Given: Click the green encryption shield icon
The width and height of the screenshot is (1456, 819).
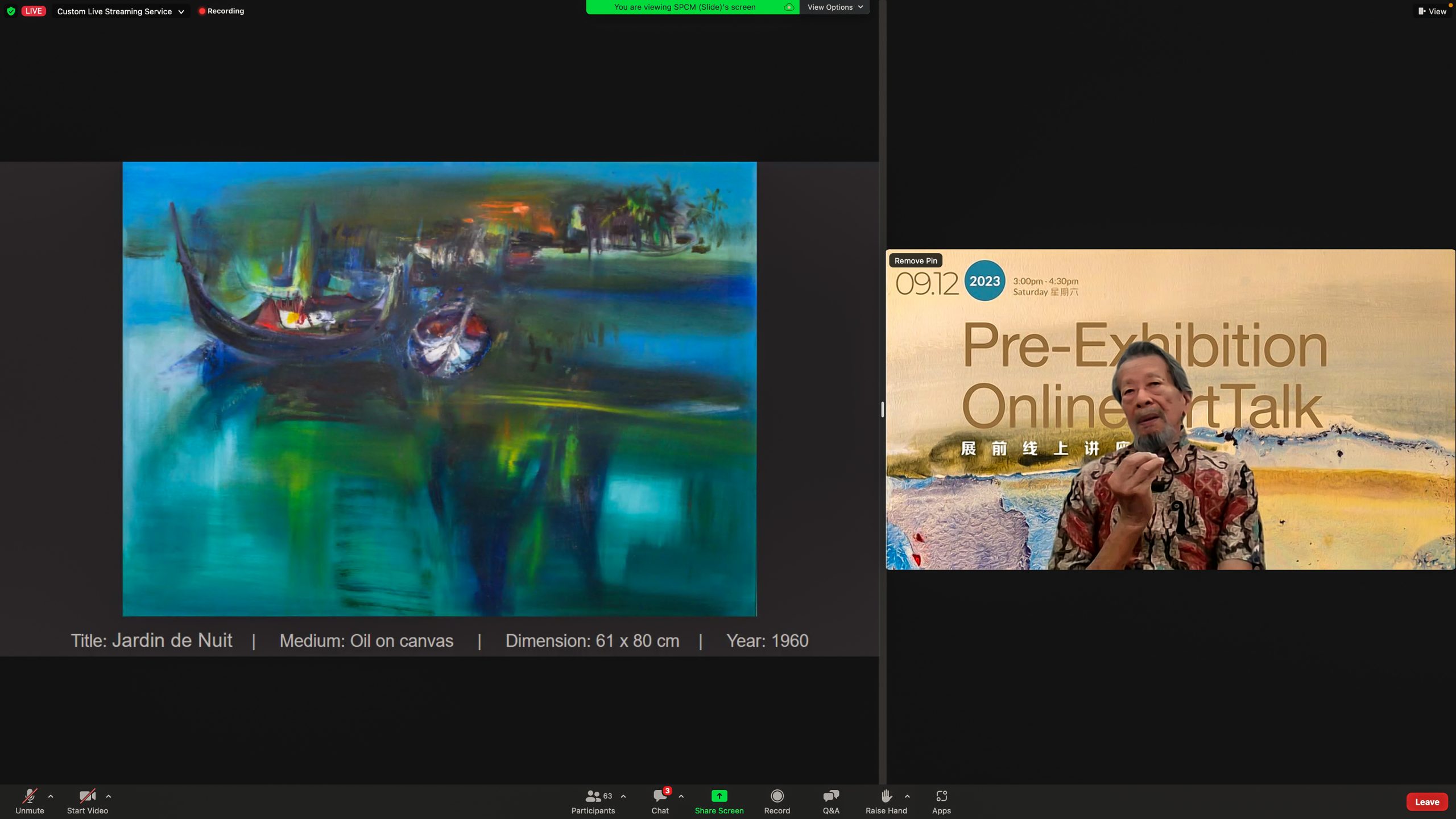Looking at the screenshot, I should [x=11, y=11].
